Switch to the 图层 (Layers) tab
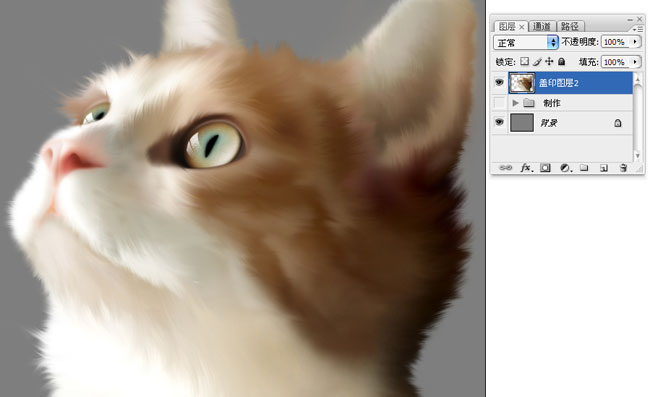 click(507, 27)
